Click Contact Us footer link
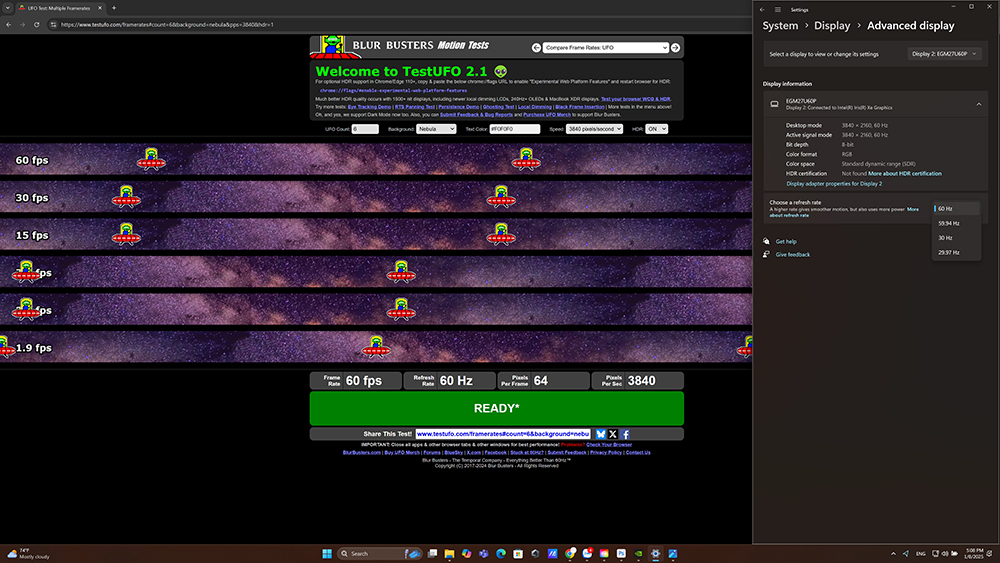This screenshot has width=1000, height=563. 638,453
